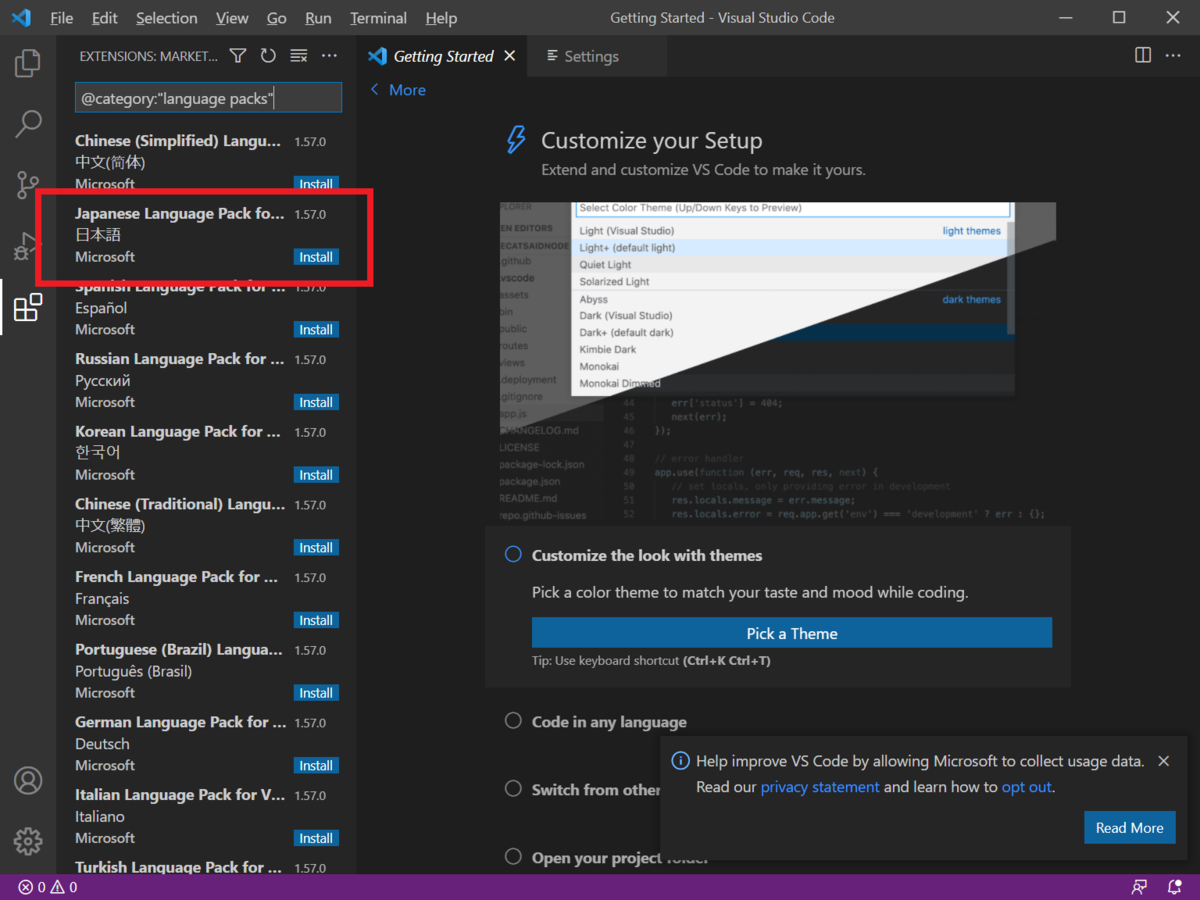Open the Help menu
Image resolution: width=1200 pixels, height=900 pixels.
point(441,18)
